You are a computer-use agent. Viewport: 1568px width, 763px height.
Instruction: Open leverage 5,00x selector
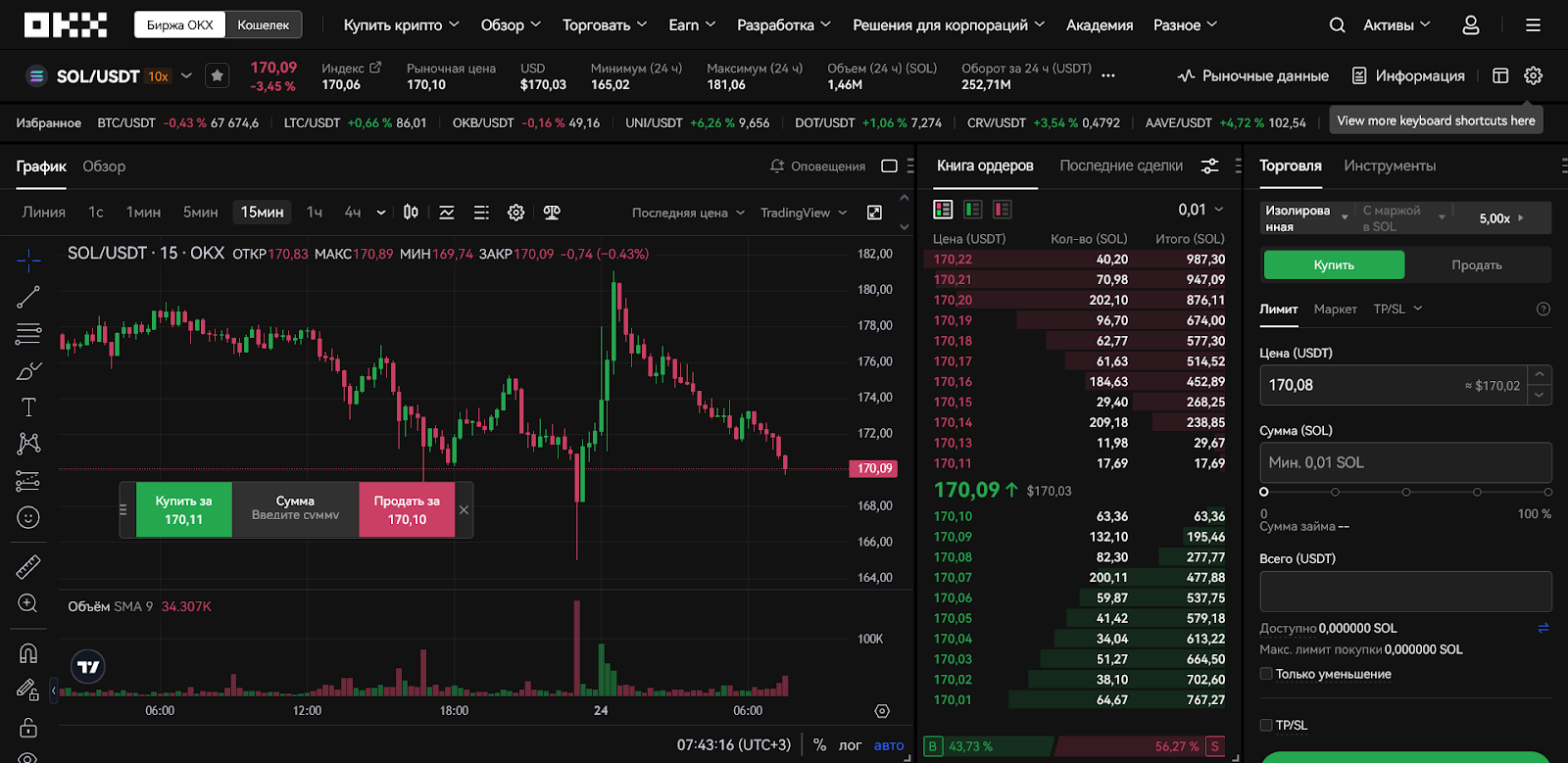click(x=1501, y=218)
